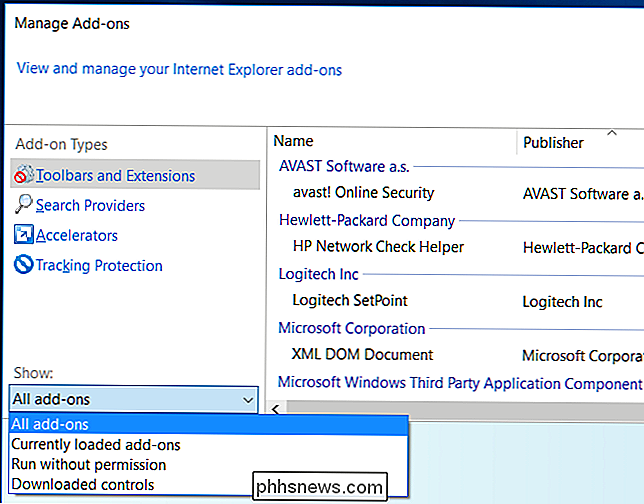
Task: Collapse the Show dropdown arrow
Action: pos(248,400)
